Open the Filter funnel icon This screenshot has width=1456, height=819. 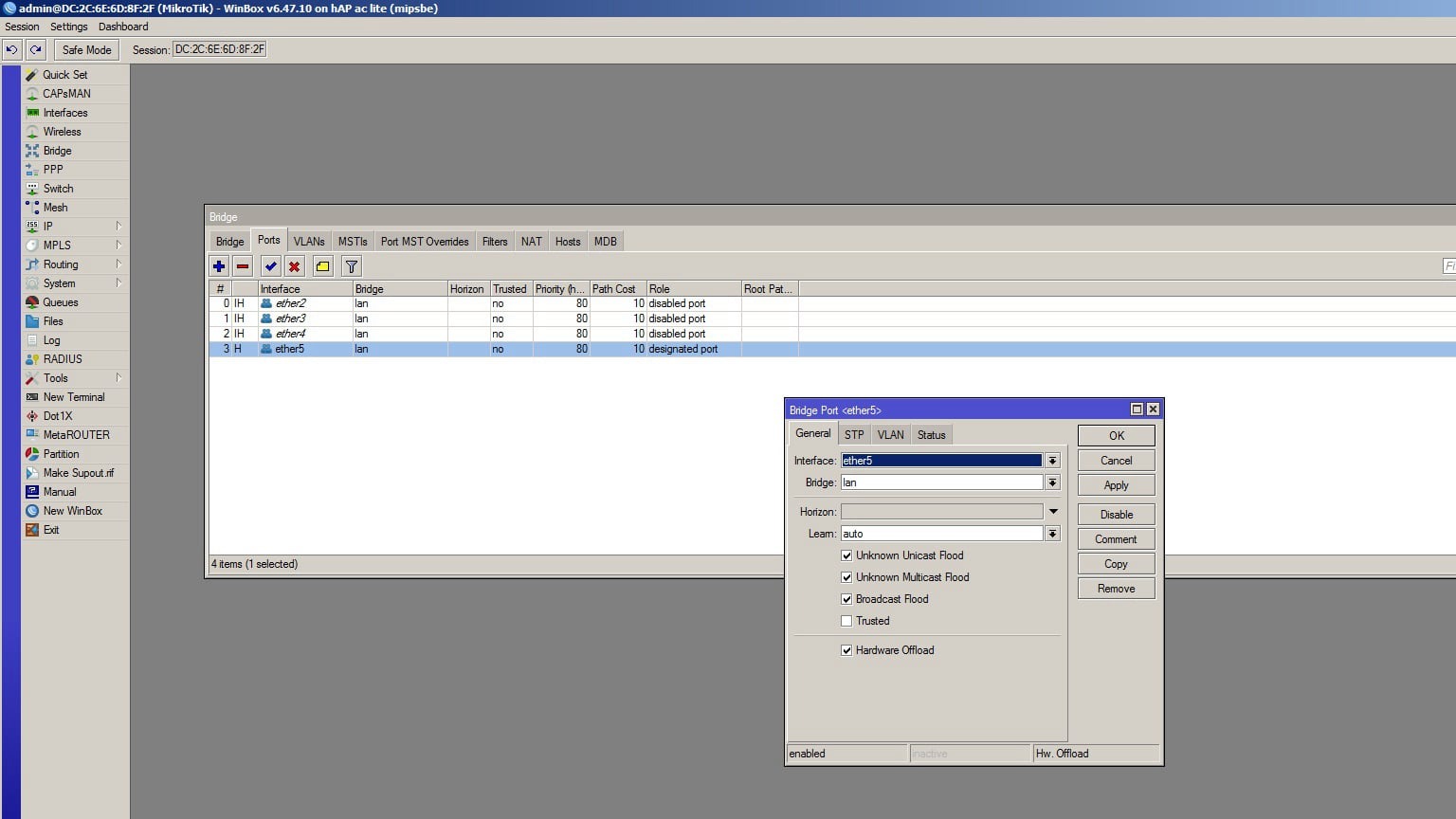pyautogui.click(x=352, y=266)
